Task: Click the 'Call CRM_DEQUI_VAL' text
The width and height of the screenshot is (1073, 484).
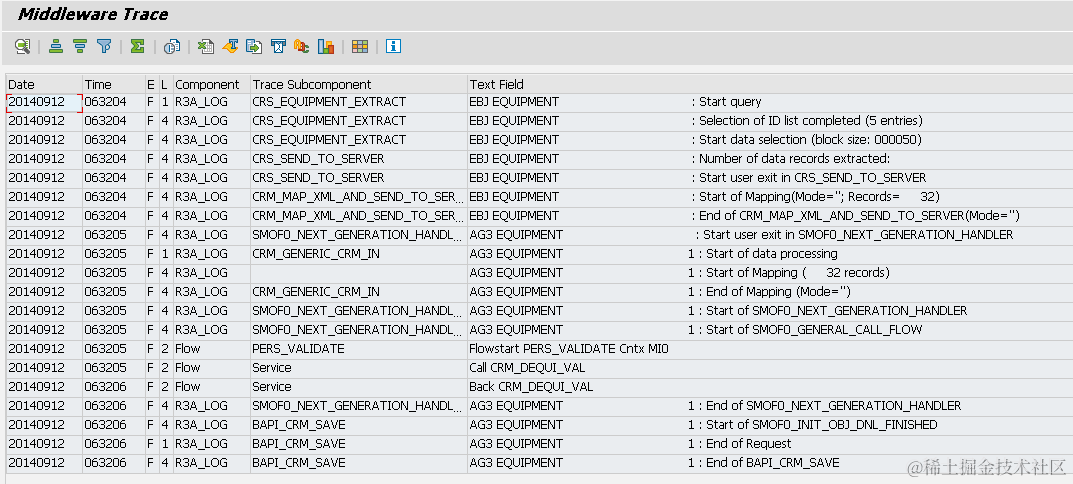Action: pos(527,368)
